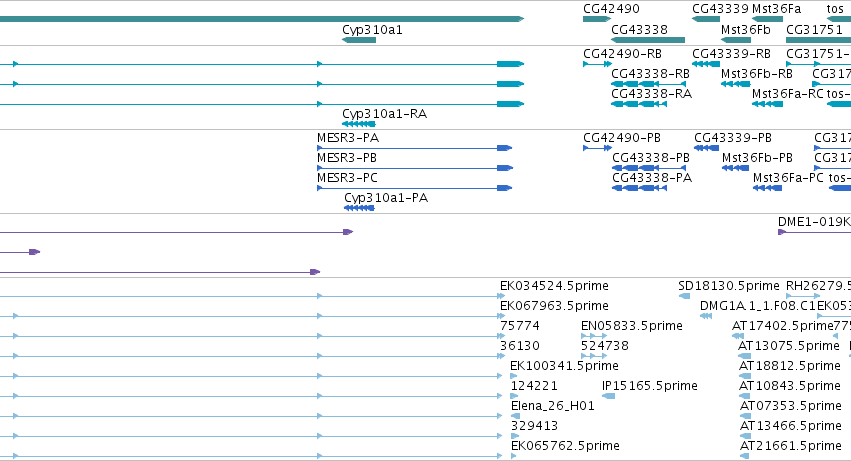Click the purple DME1-019K feature label
Viewport: 851px width, 461px height.
(x=814, y=222)
